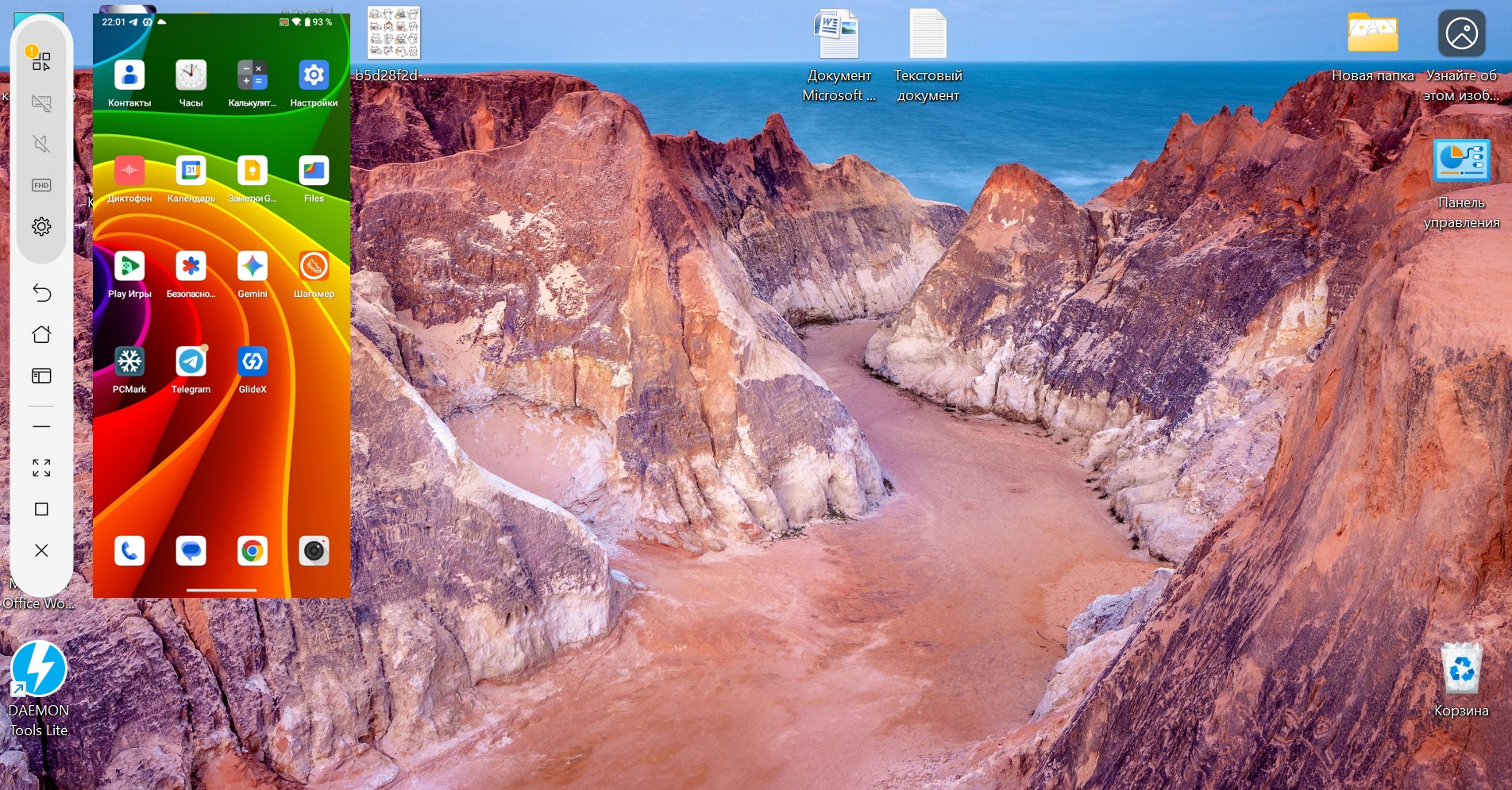
Task: Open the app grid icon atop the GlideX sidebar
Action: click(x=41, y=61)
